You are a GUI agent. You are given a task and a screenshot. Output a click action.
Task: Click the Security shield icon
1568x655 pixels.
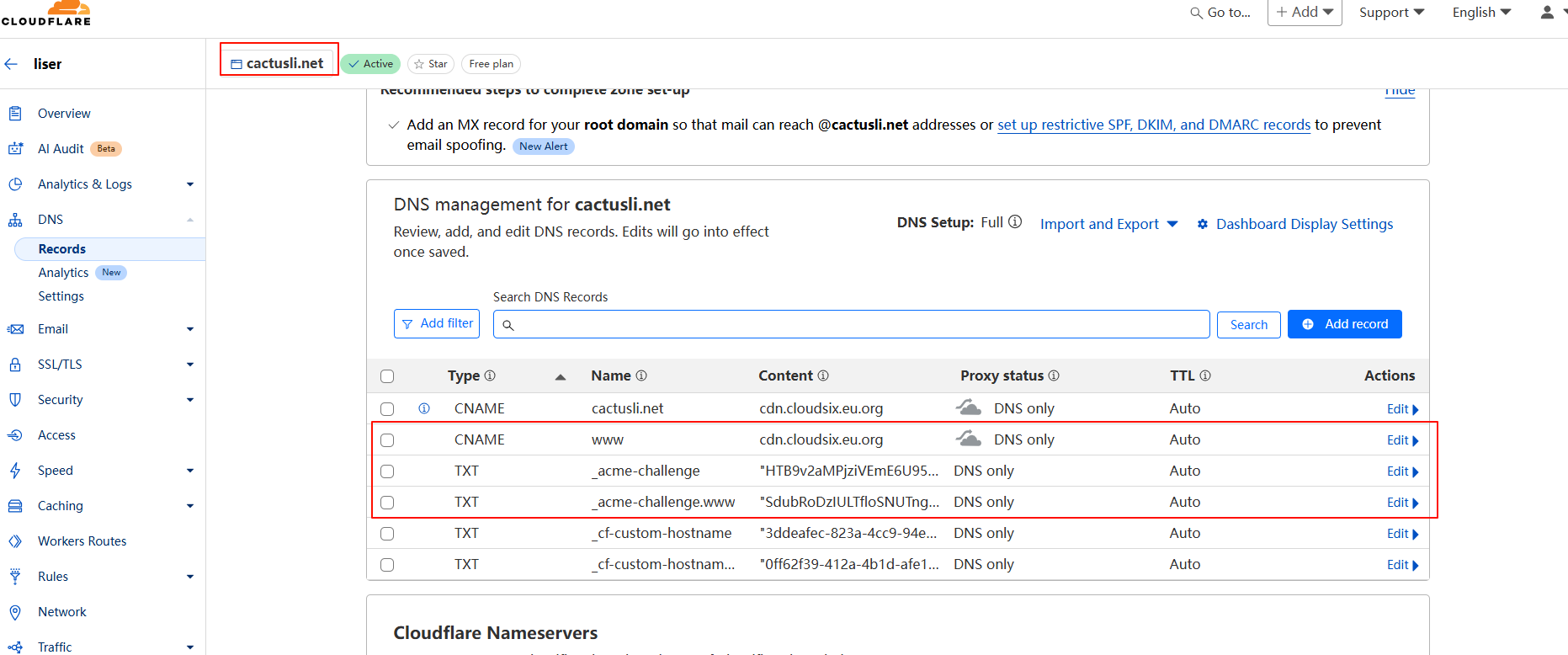[15, 400]
